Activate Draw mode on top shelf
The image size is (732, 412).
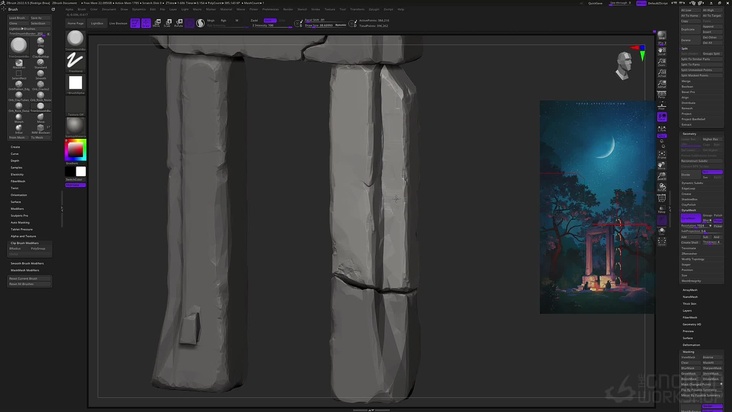[x=146, y=23]
